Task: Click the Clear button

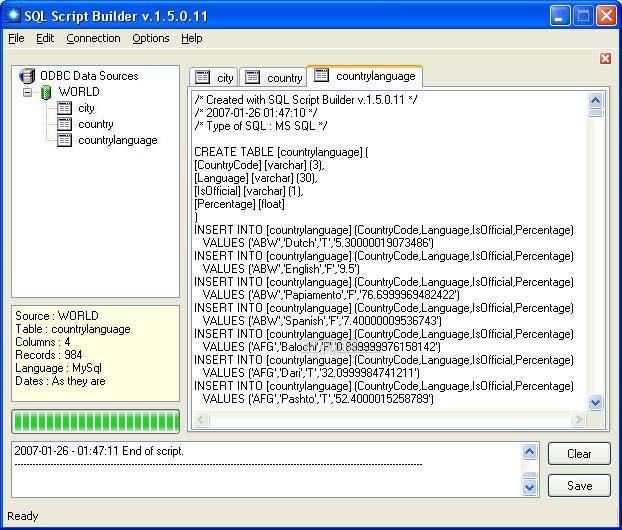Action: click(579, 454)
